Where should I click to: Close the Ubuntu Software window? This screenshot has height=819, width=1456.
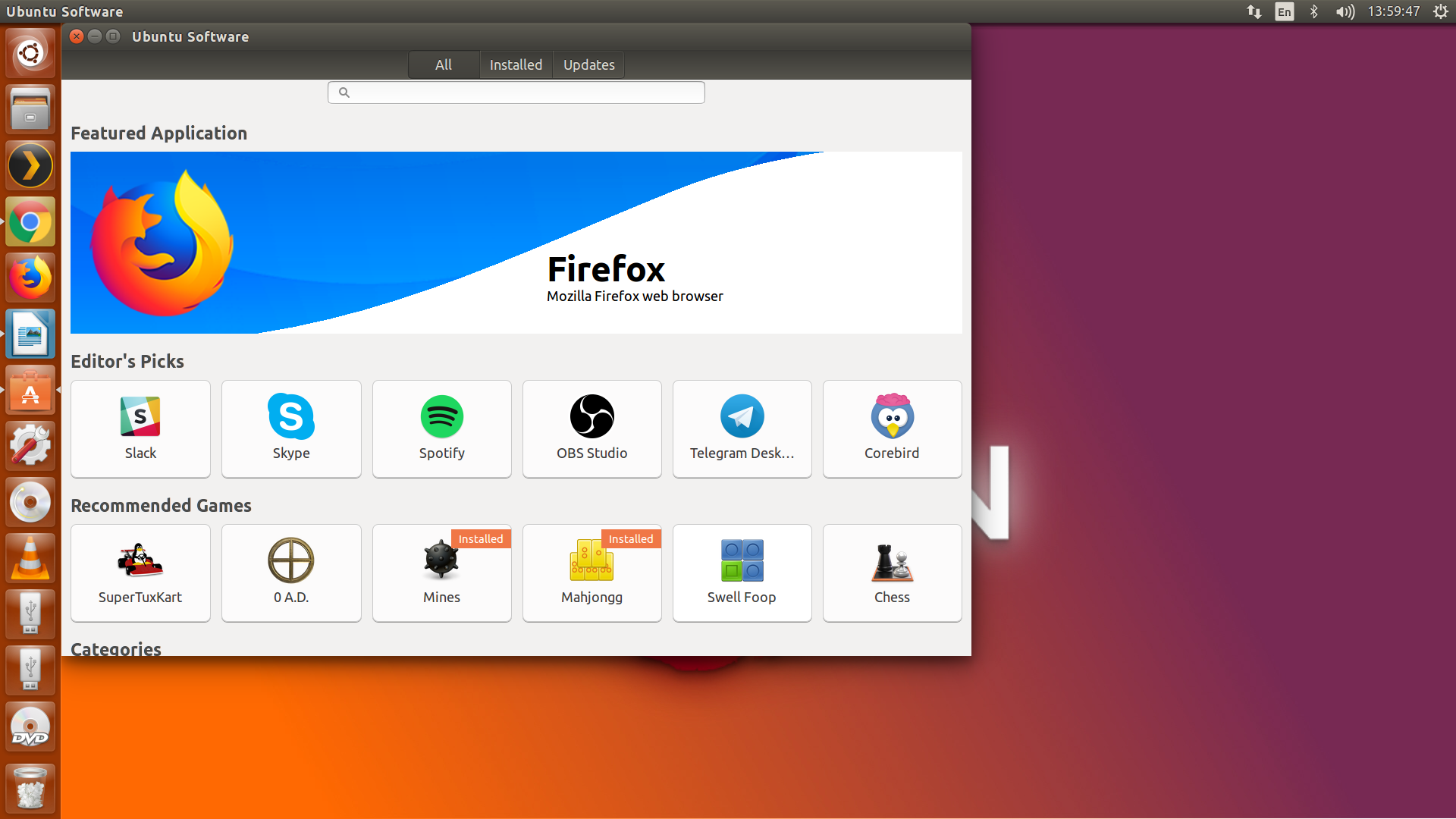(77, 36)
